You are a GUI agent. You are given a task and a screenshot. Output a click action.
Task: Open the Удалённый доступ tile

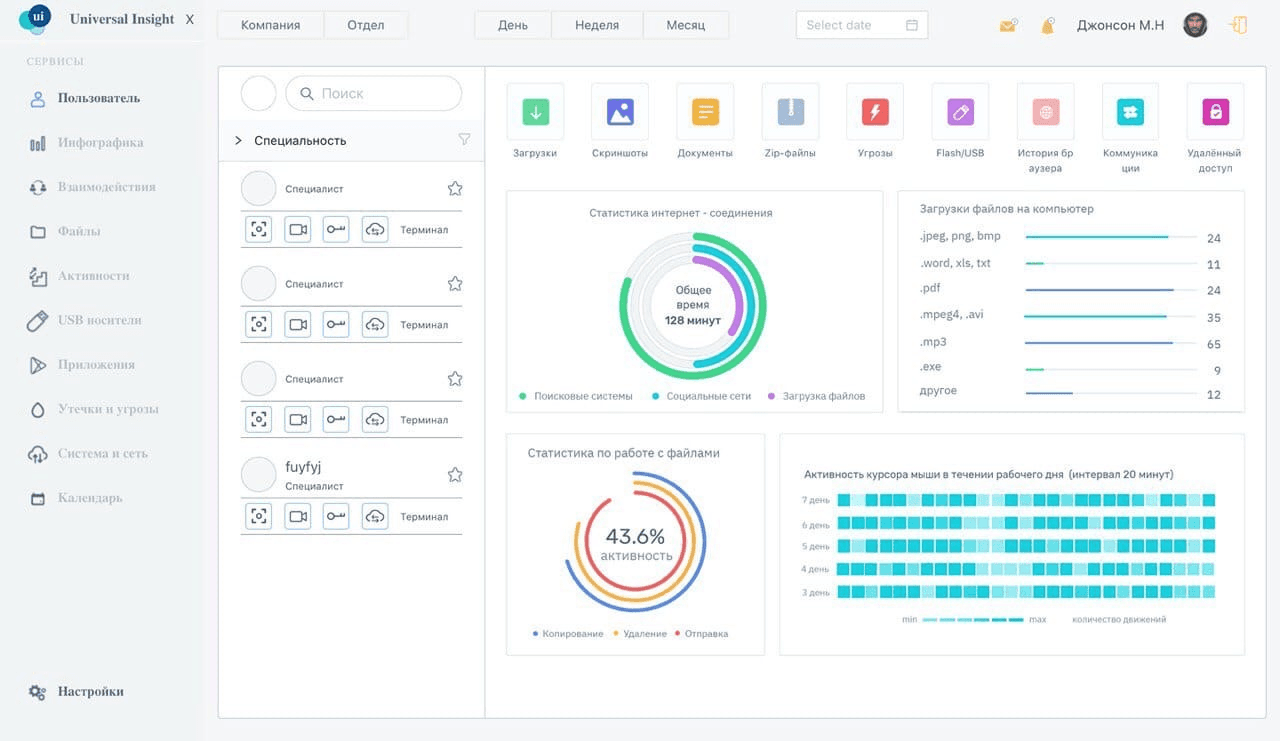click(x=1215, y=112)
